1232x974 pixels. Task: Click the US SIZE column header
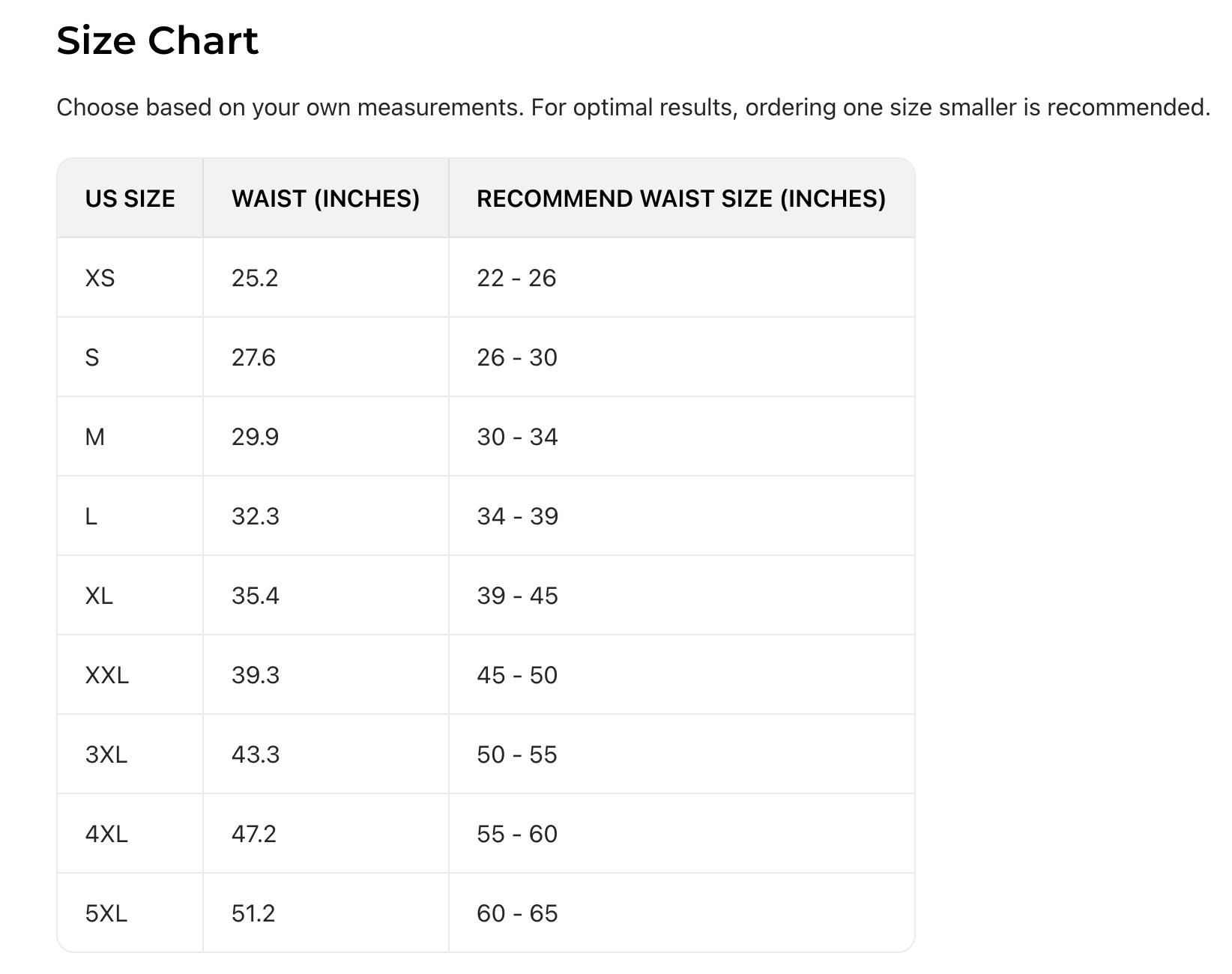[130, 199]
